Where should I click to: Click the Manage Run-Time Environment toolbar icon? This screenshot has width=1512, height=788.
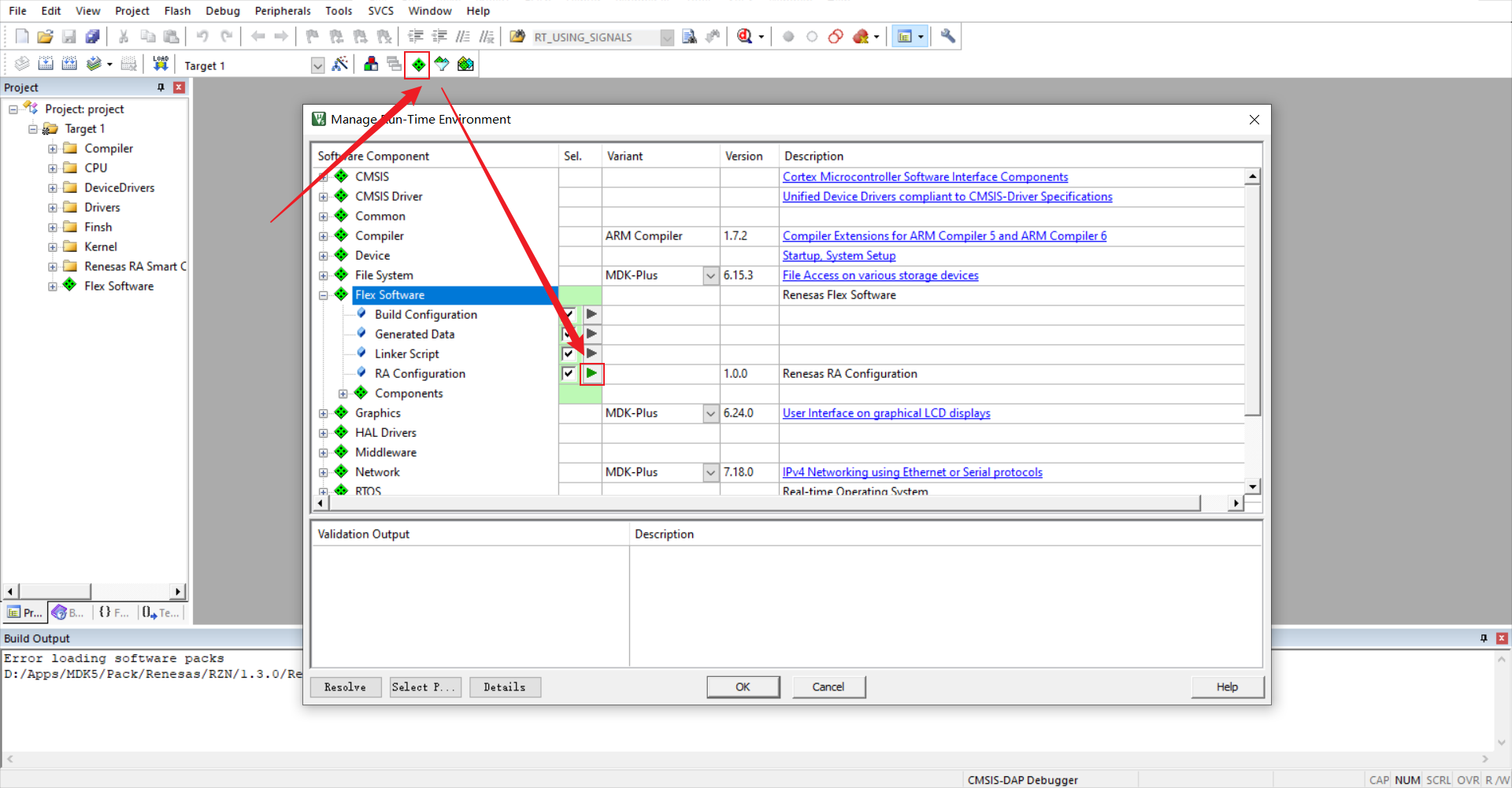pyautogui.click(x=418, y=65)
